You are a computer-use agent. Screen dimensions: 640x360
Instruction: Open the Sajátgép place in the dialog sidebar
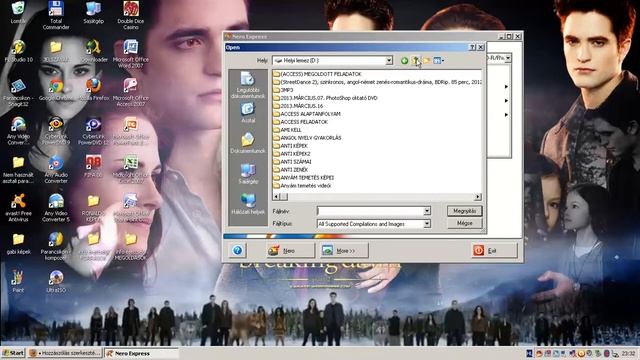pyautogui.click(x=248, y=173)
